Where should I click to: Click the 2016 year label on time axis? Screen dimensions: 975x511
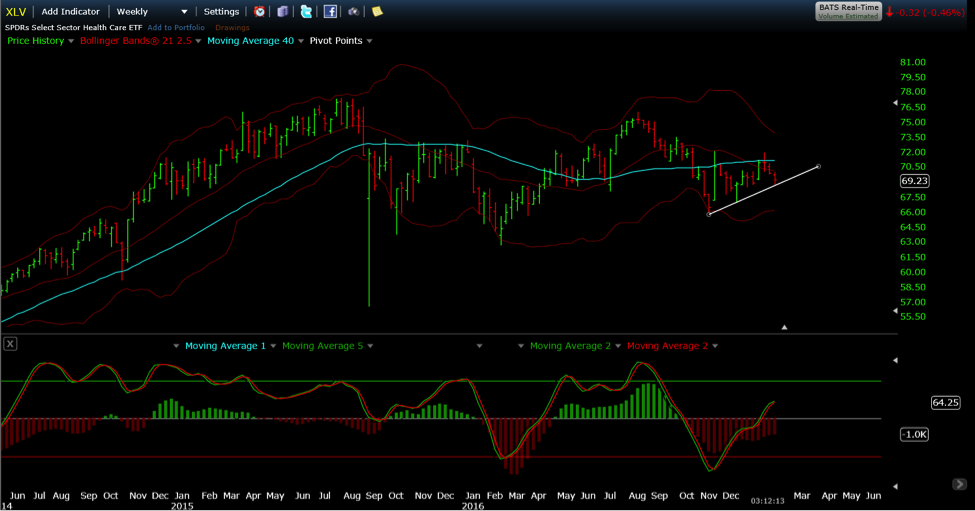tap(473, 506)
